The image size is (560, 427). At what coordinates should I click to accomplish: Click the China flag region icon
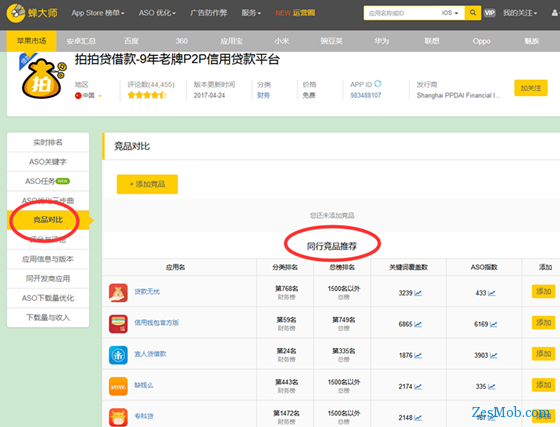tap(78, 96)
